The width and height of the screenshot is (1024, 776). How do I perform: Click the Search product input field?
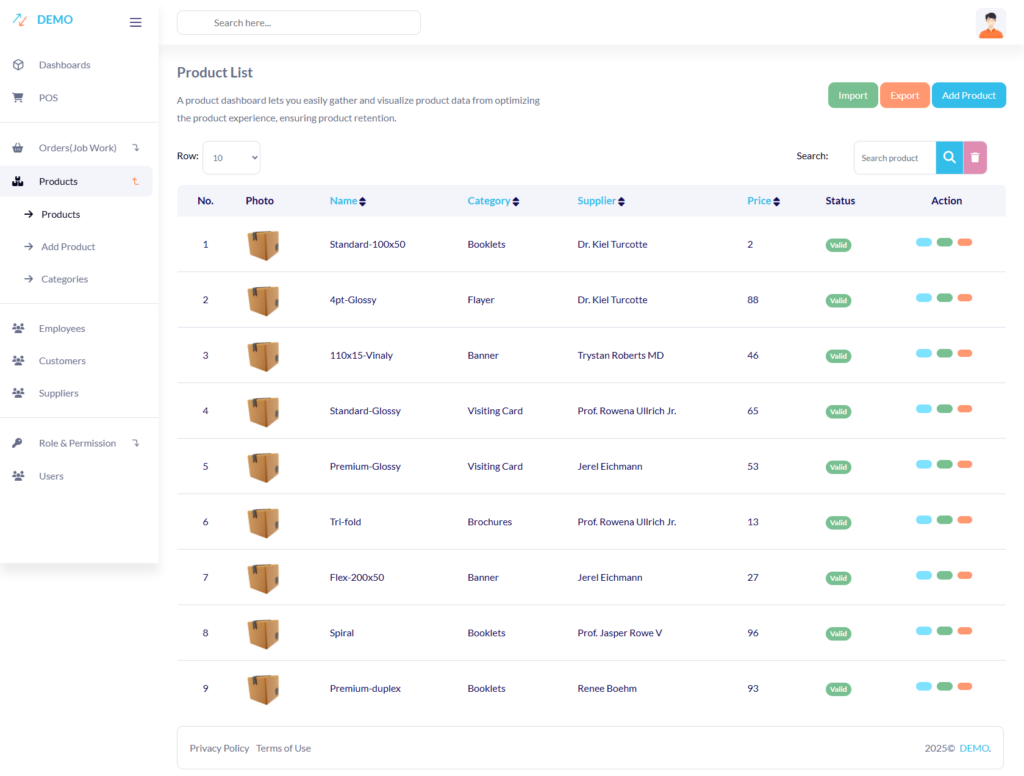(894, 158)
